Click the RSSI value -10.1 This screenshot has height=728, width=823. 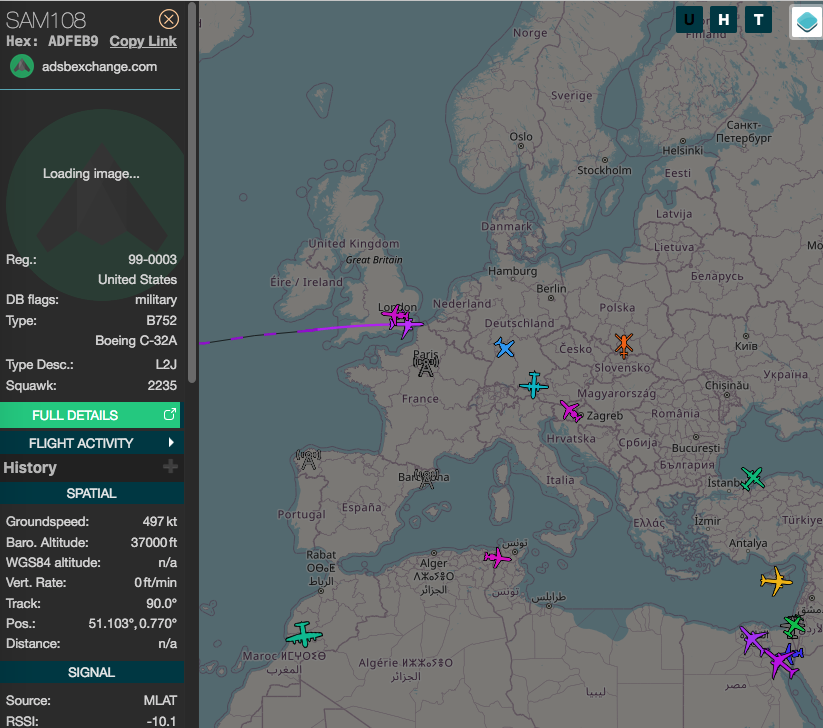coord(161,721)
